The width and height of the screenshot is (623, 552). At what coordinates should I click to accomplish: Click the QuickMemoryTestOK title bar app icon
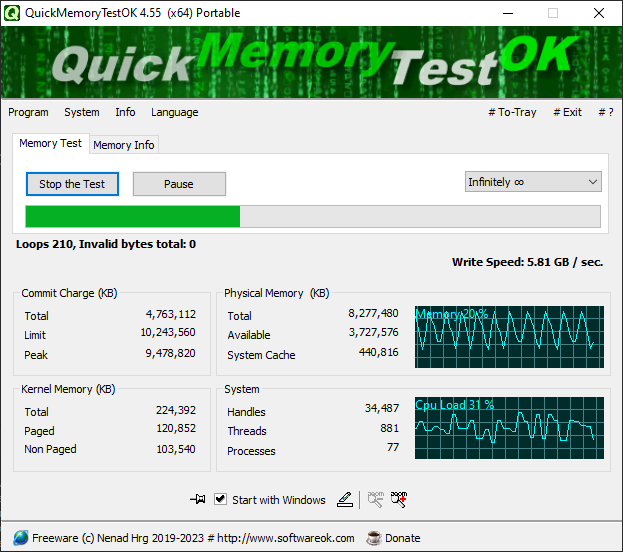pos(12,13)
